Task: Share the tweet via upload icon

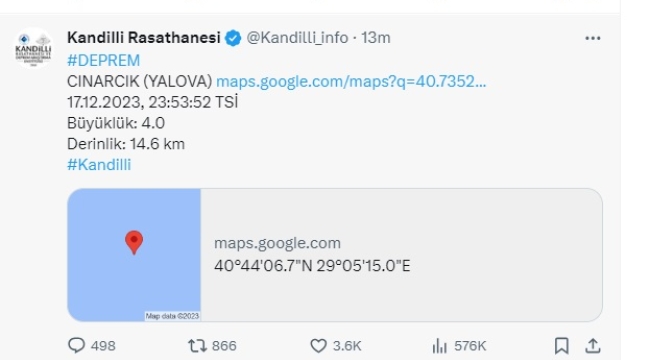Action: (593, 345)
